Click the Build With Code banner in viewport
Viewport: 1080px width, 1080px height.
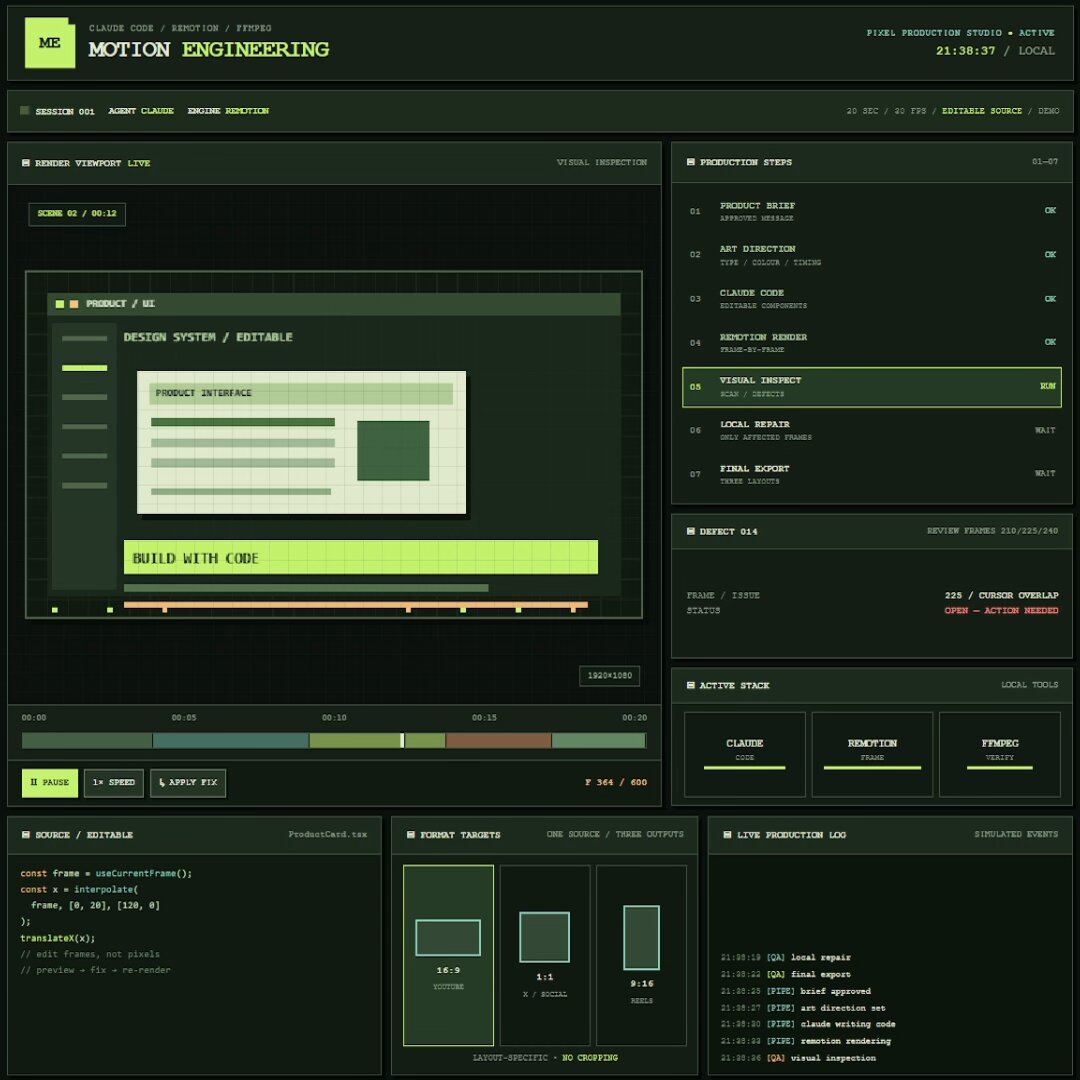pos(361,557)
